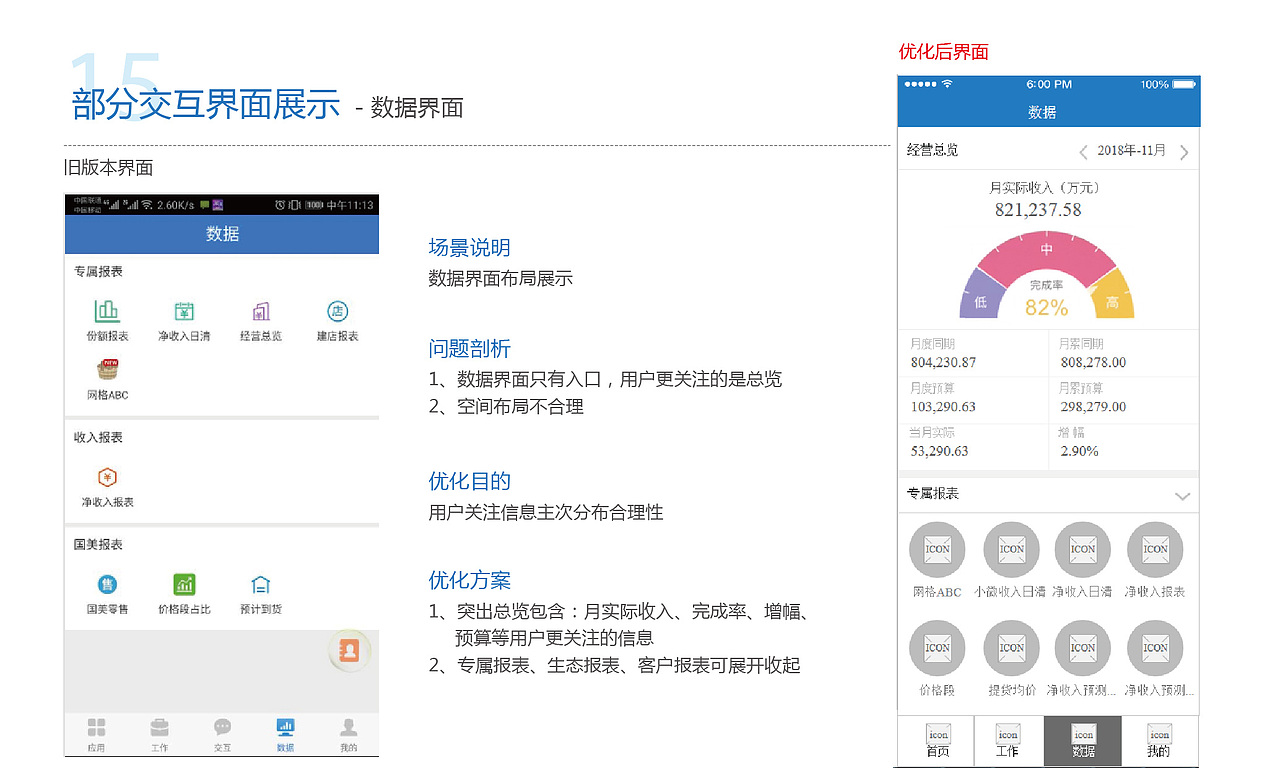Select the 份额报表 bar chart icon
1280x768 pixels.
(x=107, y=310)
